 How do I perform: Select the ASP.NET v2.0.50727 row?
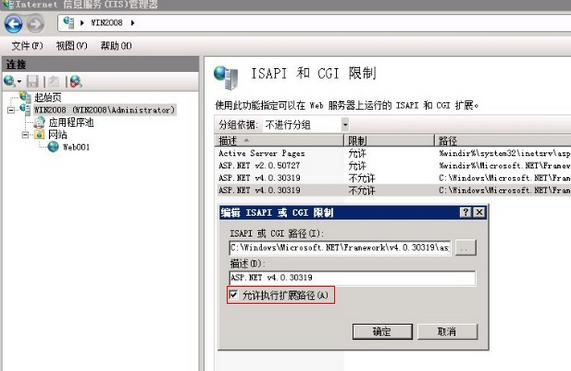(393, 166)
